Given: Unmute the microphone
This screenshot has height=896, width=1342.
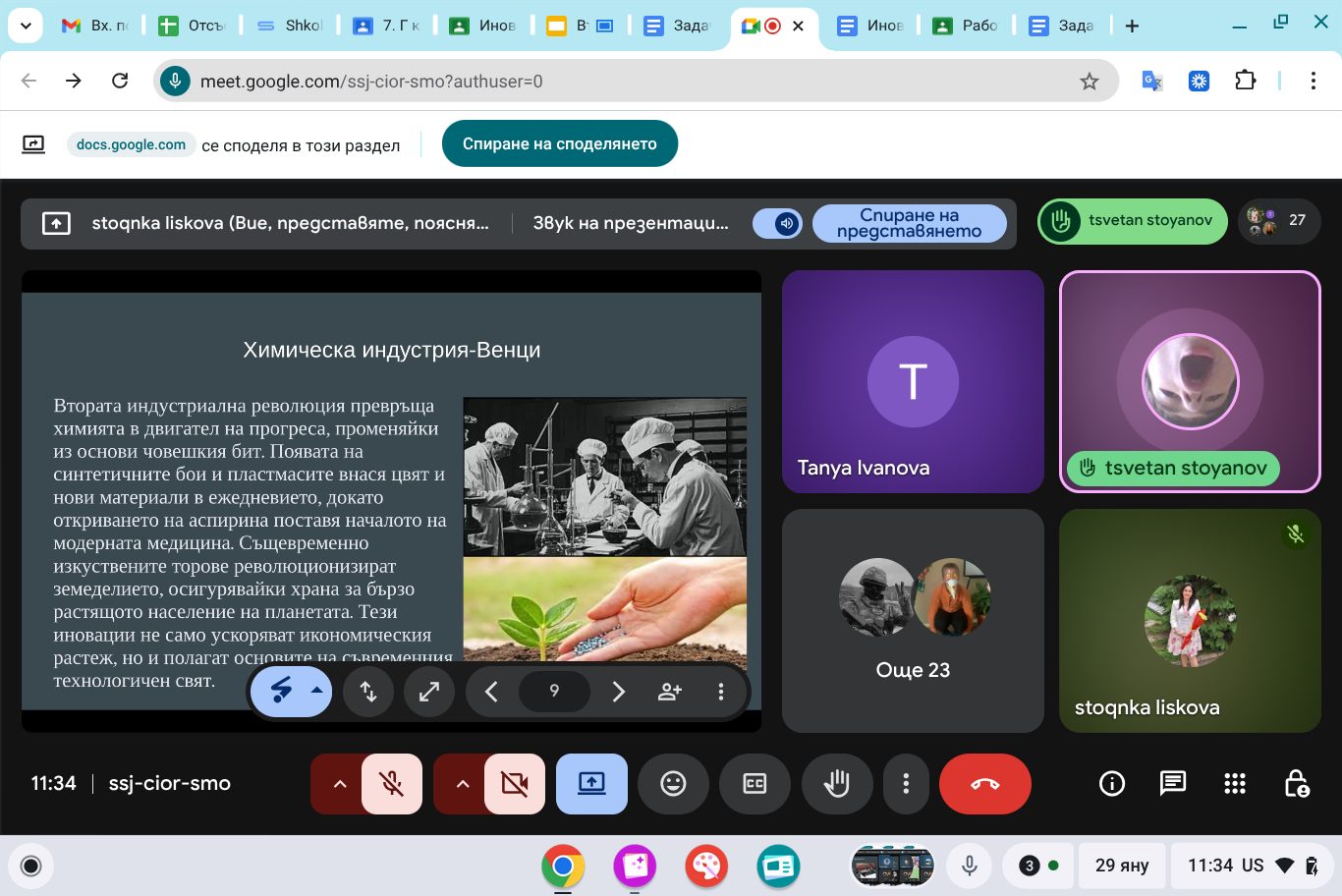Looking at the screenshot, I should 392,783.
